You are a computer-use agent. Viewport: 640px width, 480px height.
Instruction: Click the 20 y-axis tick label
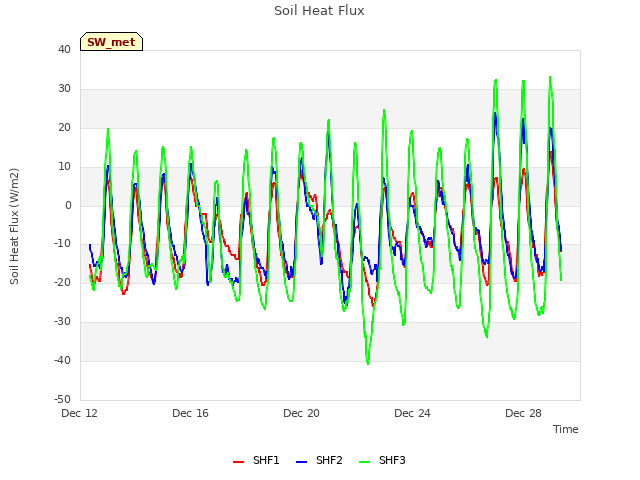click(x=64, y=128)
